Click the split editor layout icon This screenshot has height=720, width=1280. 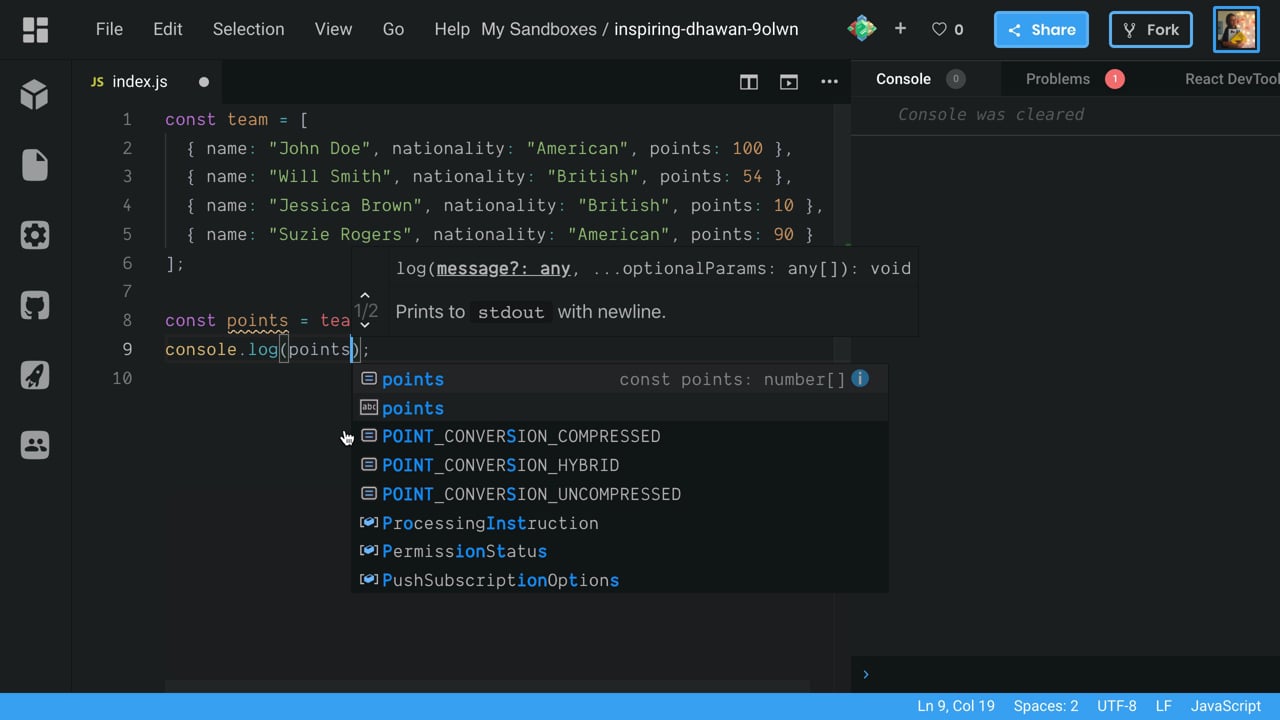tap(749, 82)
